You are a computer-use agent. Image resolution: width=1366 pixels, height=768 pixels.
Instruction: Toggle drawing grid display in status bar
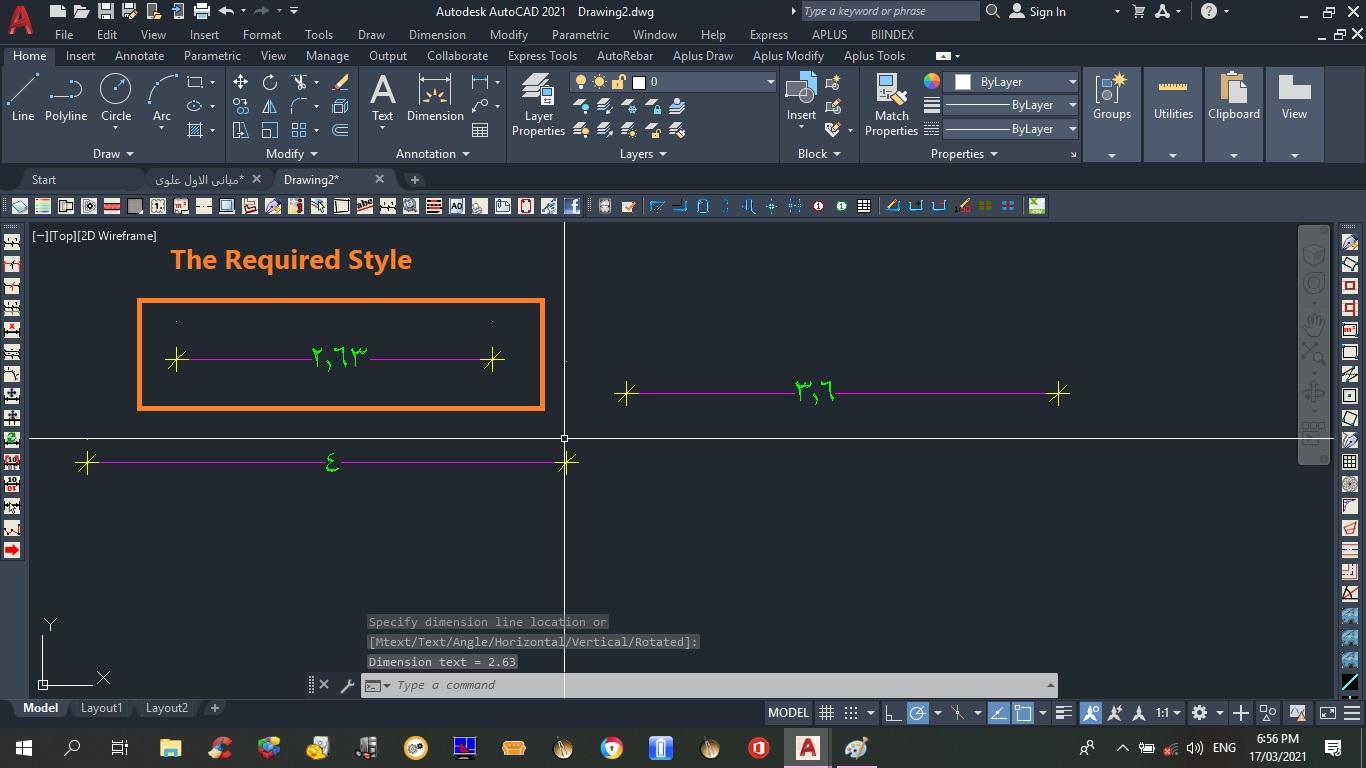tap(826, 713)
